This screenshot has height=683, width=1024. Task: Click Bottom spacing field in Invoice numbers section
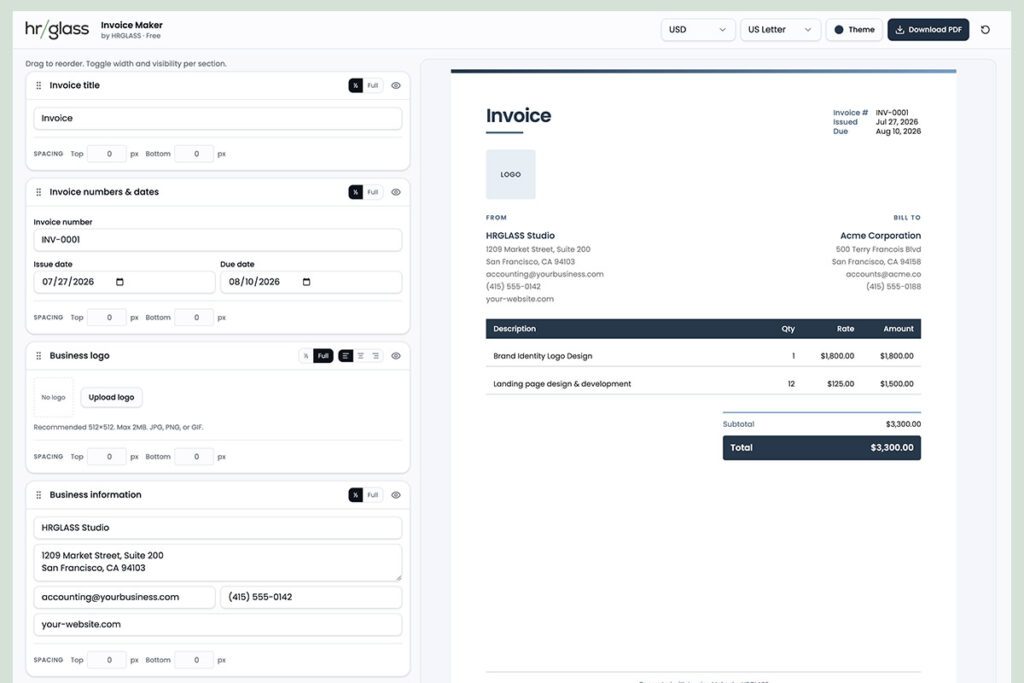tap(194, 317)
